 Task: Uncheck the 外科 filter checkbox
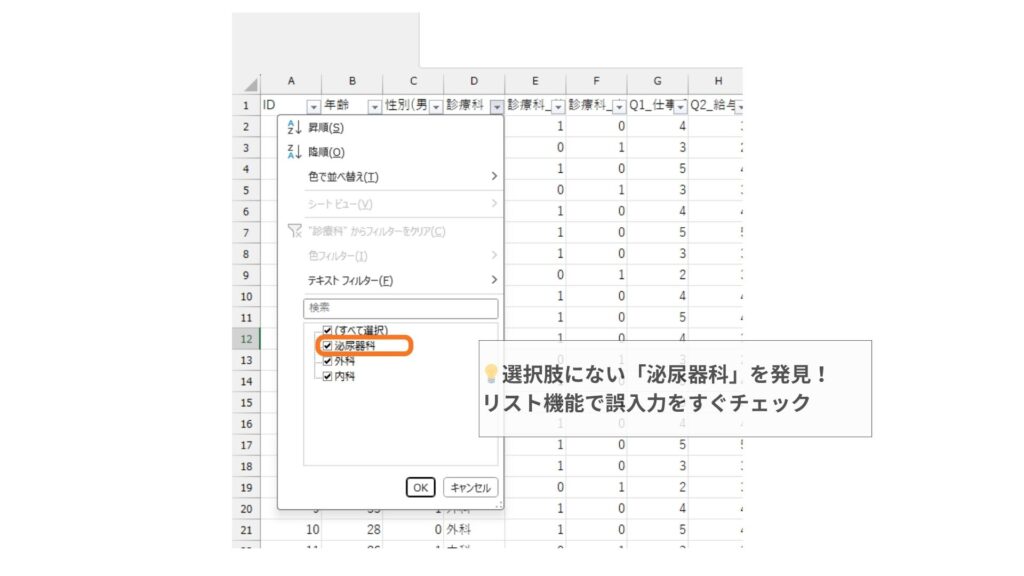pos(327,361)
